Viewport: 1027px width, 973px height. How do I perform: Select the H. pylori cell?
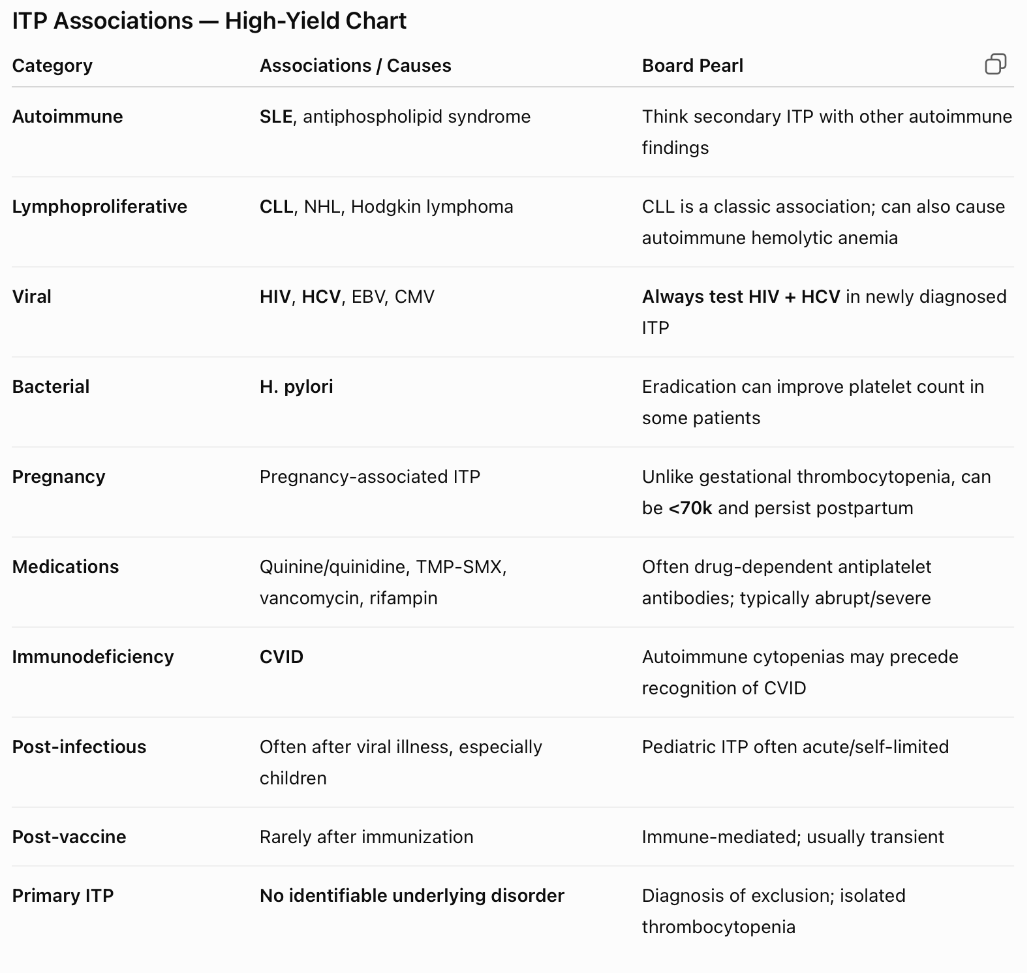tap(296, 387)
